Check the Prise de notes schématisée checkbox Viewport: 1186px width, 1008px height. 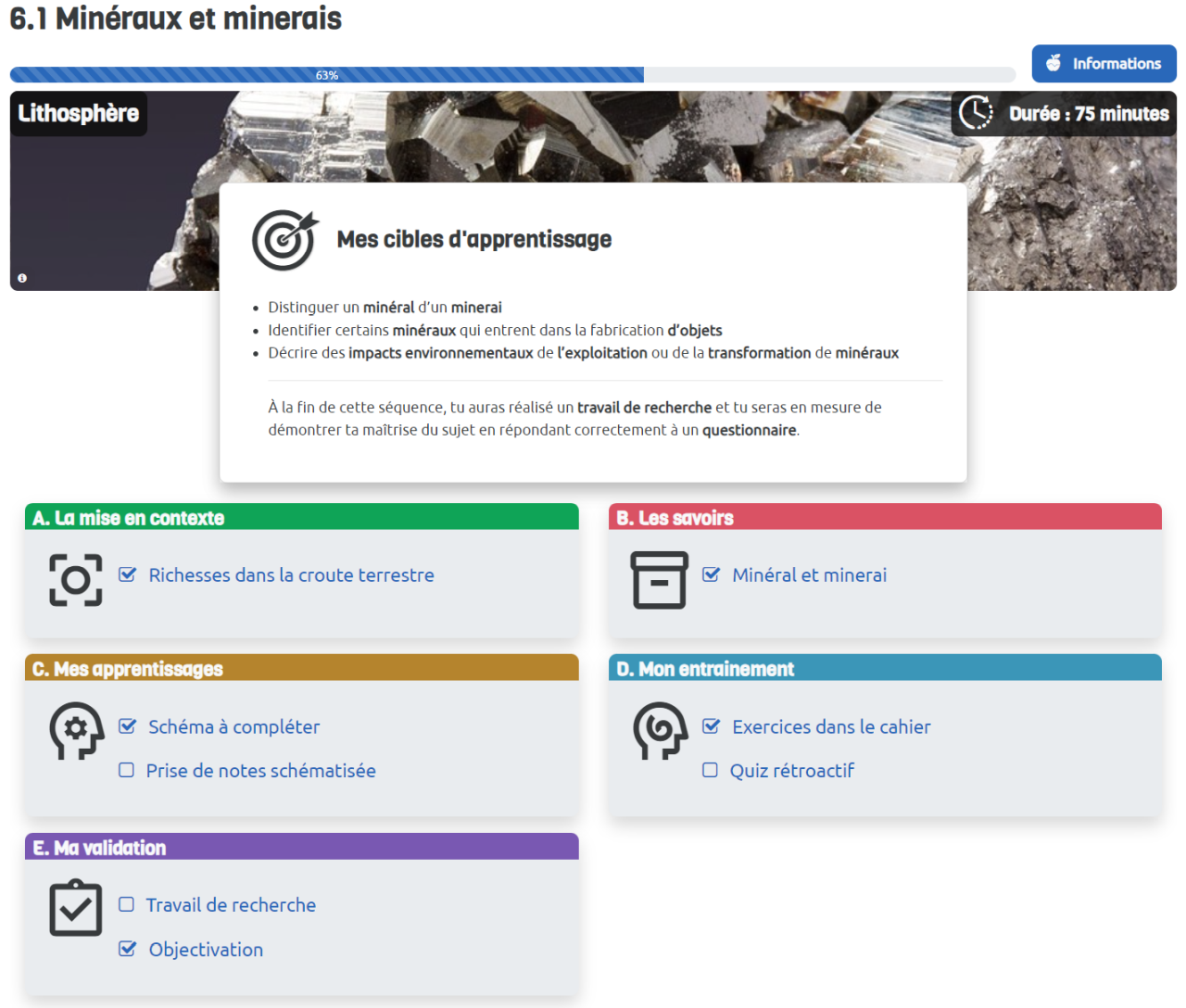(127, 770)
